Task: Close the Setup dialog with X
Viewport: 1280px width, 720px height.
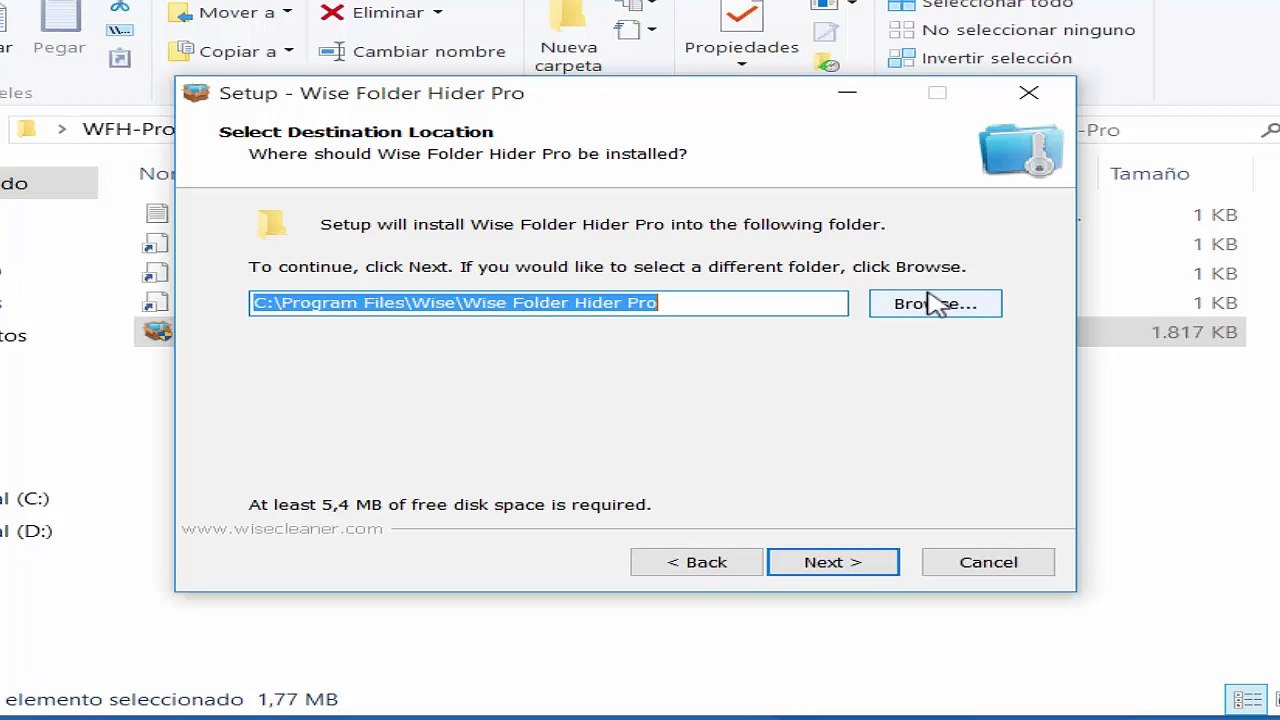Action: tap(1028, 93)
